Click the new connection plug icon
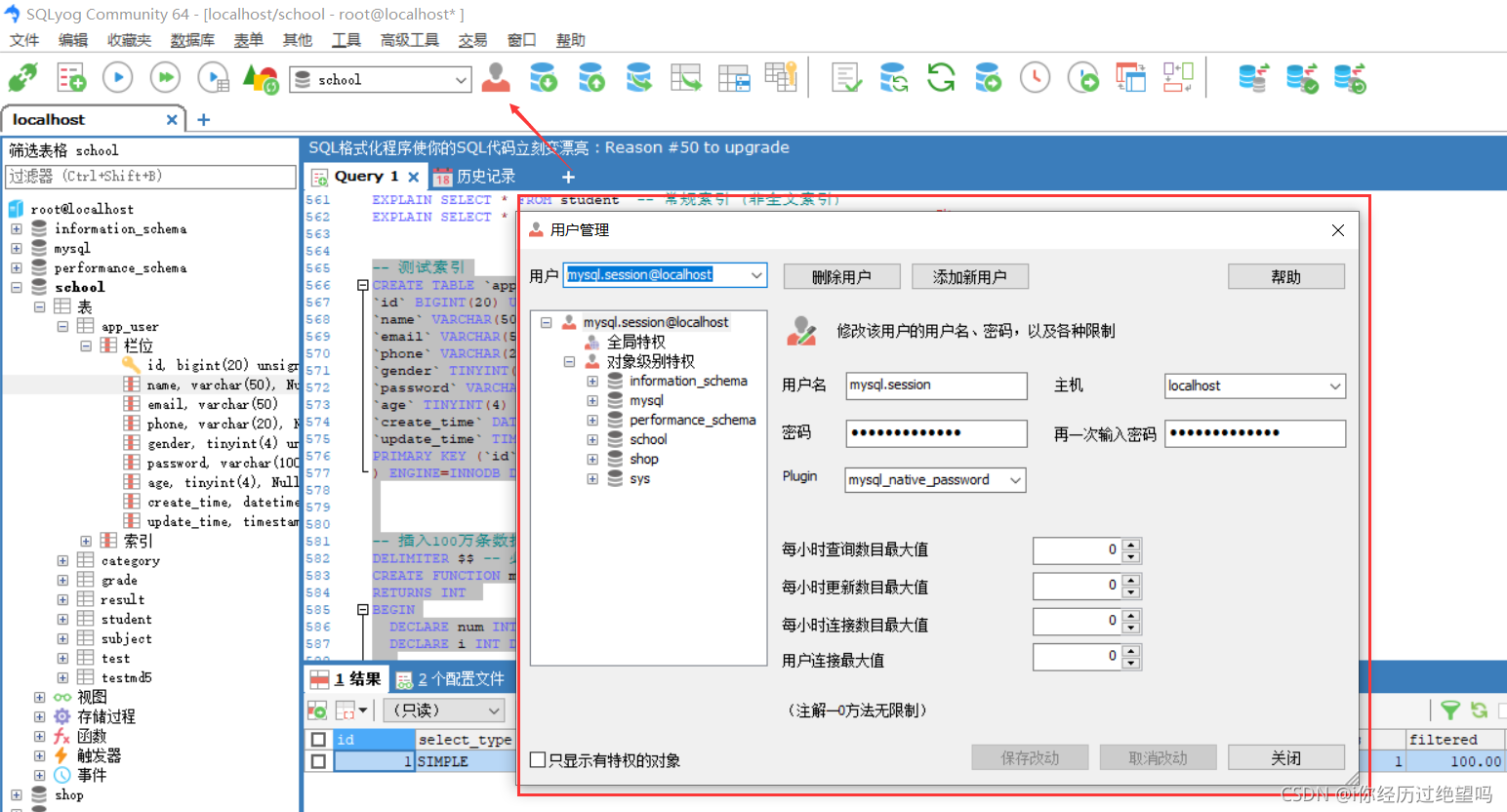 click(x=22, y=78)
